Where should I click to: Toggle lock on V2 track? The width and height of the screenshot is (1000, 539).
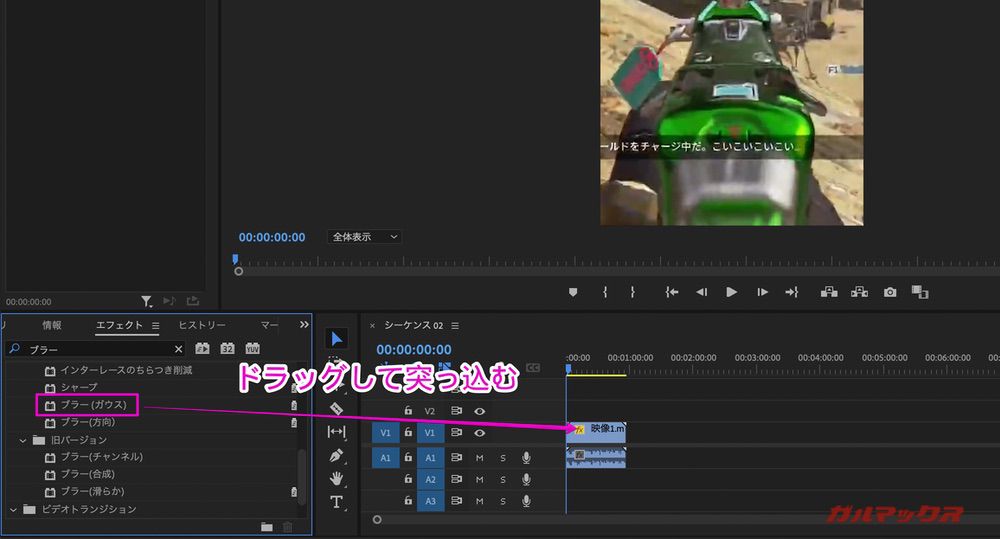[408, 410]
